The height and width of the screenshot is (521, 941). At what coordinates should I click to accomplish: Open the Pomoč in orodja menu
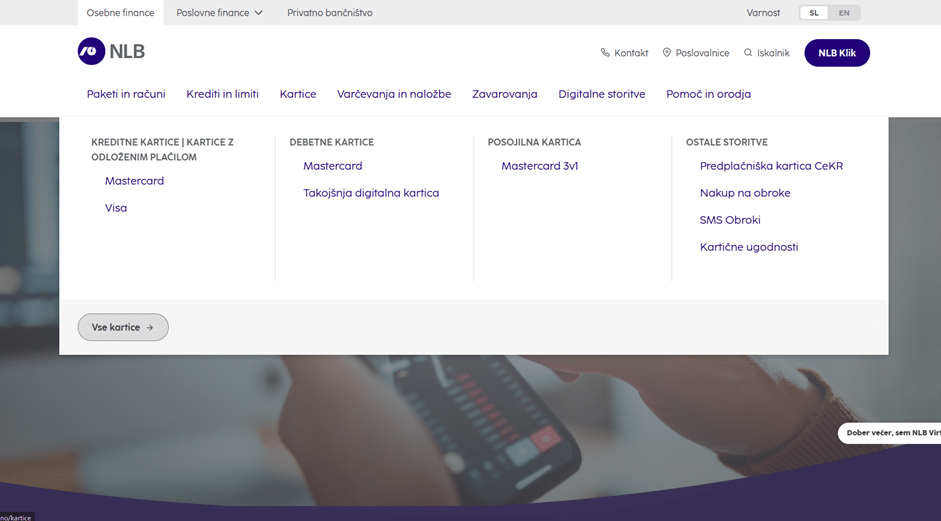tap(708, 94)
